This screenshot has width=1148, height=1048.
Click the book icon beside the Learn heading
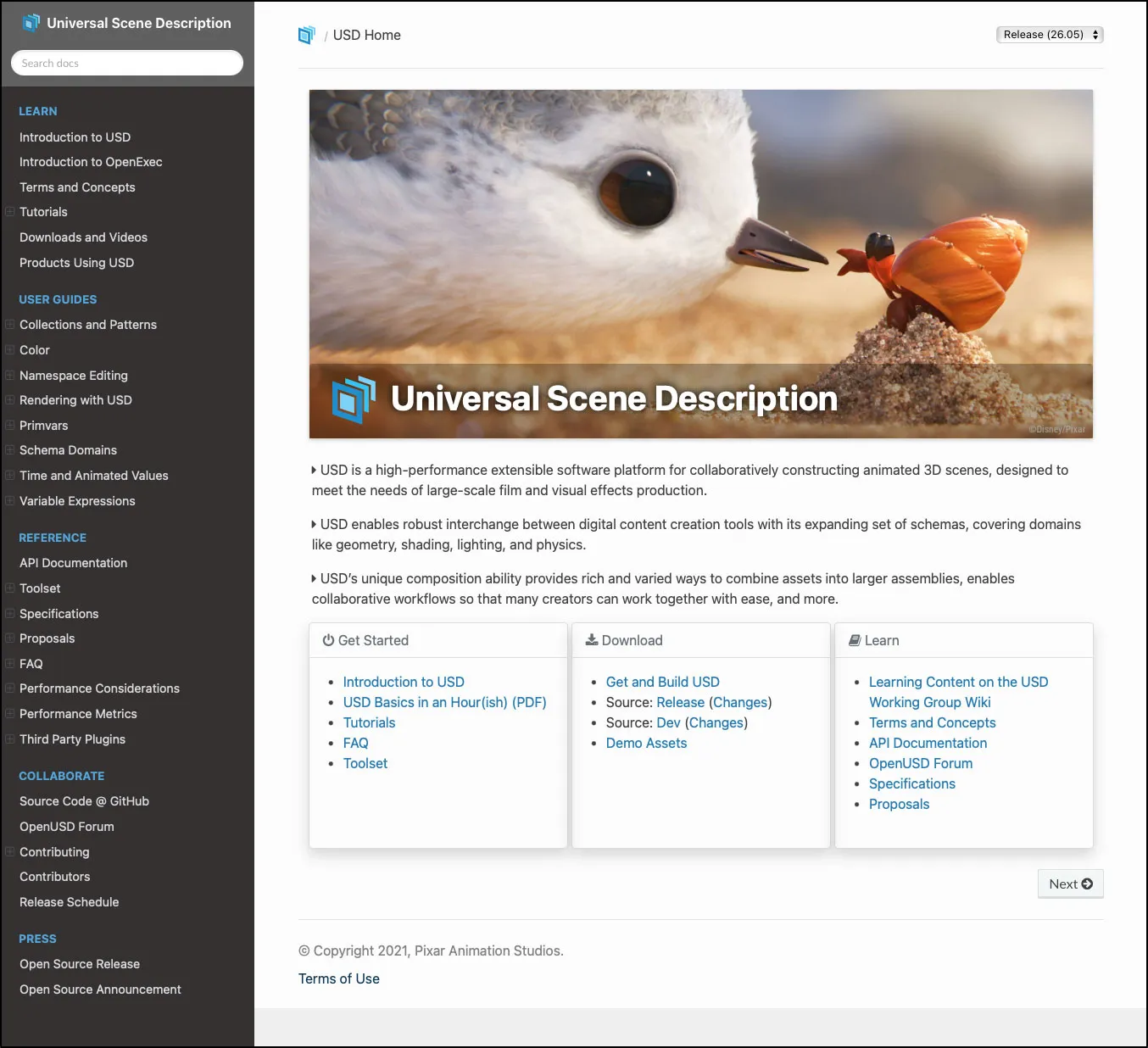[x=855, y=640]
